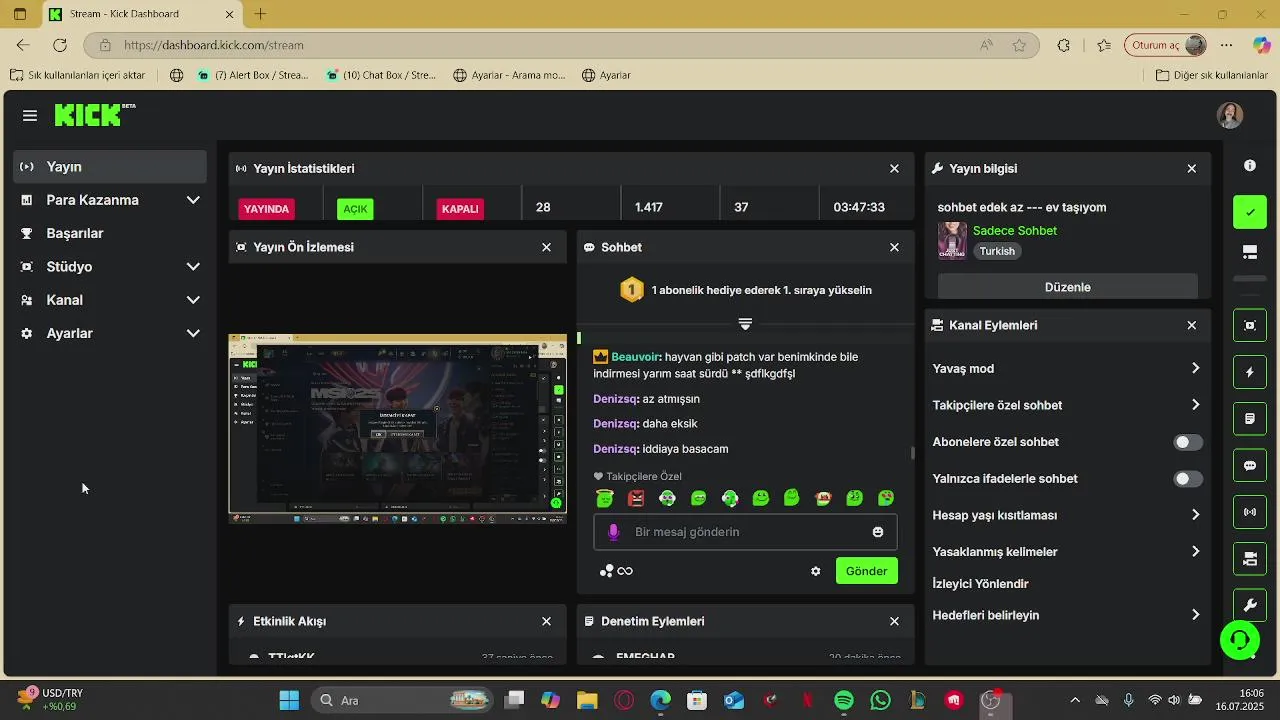
Task: Toggle Stream Preview widget icon in right sidebar
Action: [1250, 325]
